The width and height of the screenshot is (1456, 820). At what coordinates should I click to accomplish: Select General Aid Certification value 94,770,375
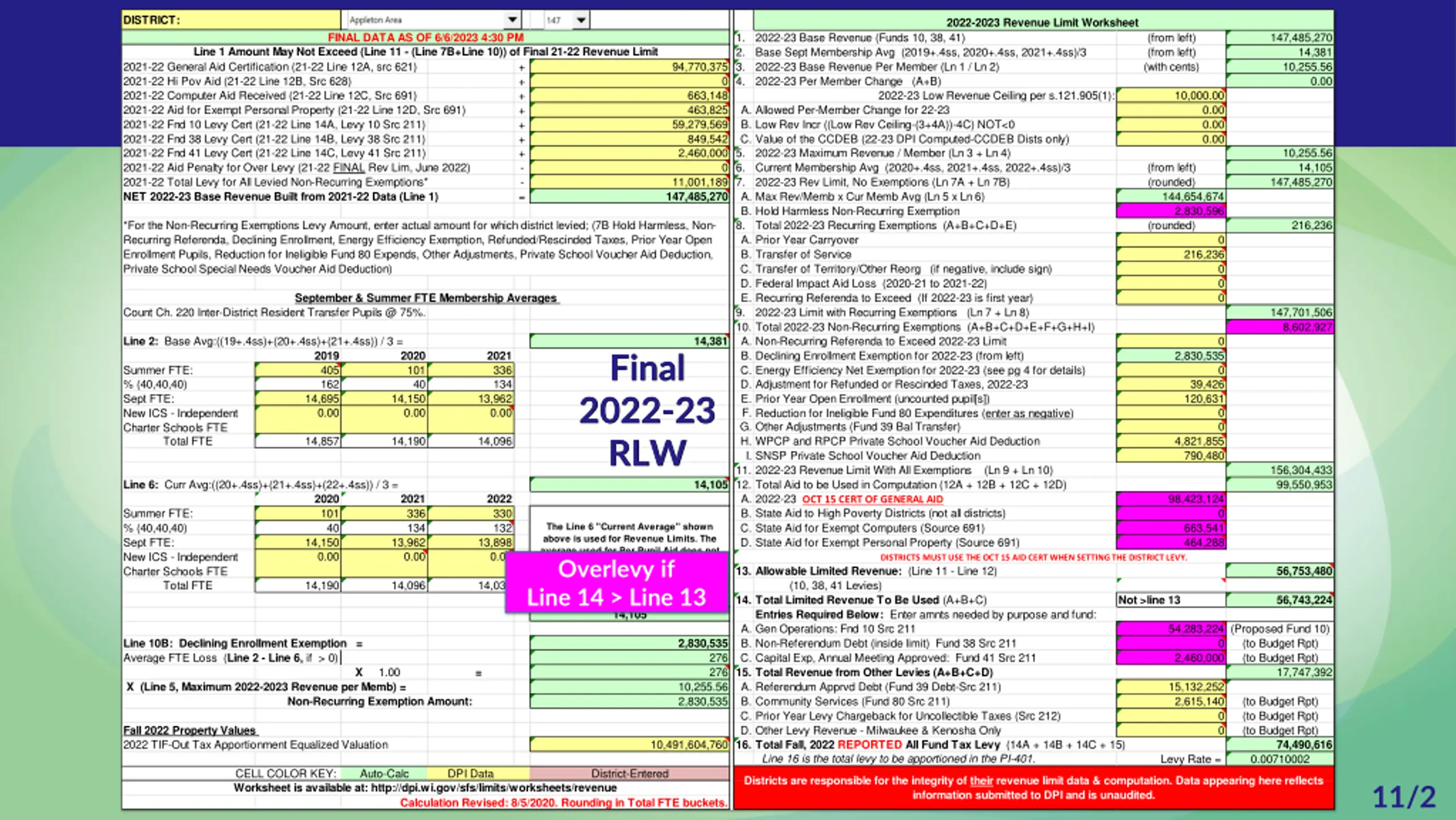point(629,67)
